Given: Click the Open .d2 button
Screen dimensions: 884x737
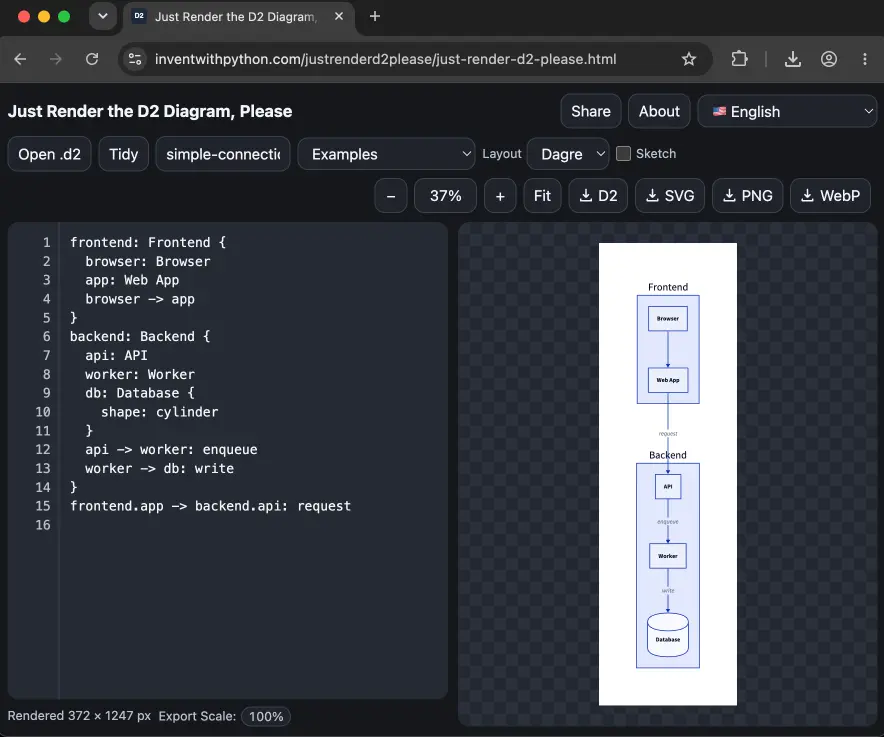Looking at the screenshot, I should [50, 154].
